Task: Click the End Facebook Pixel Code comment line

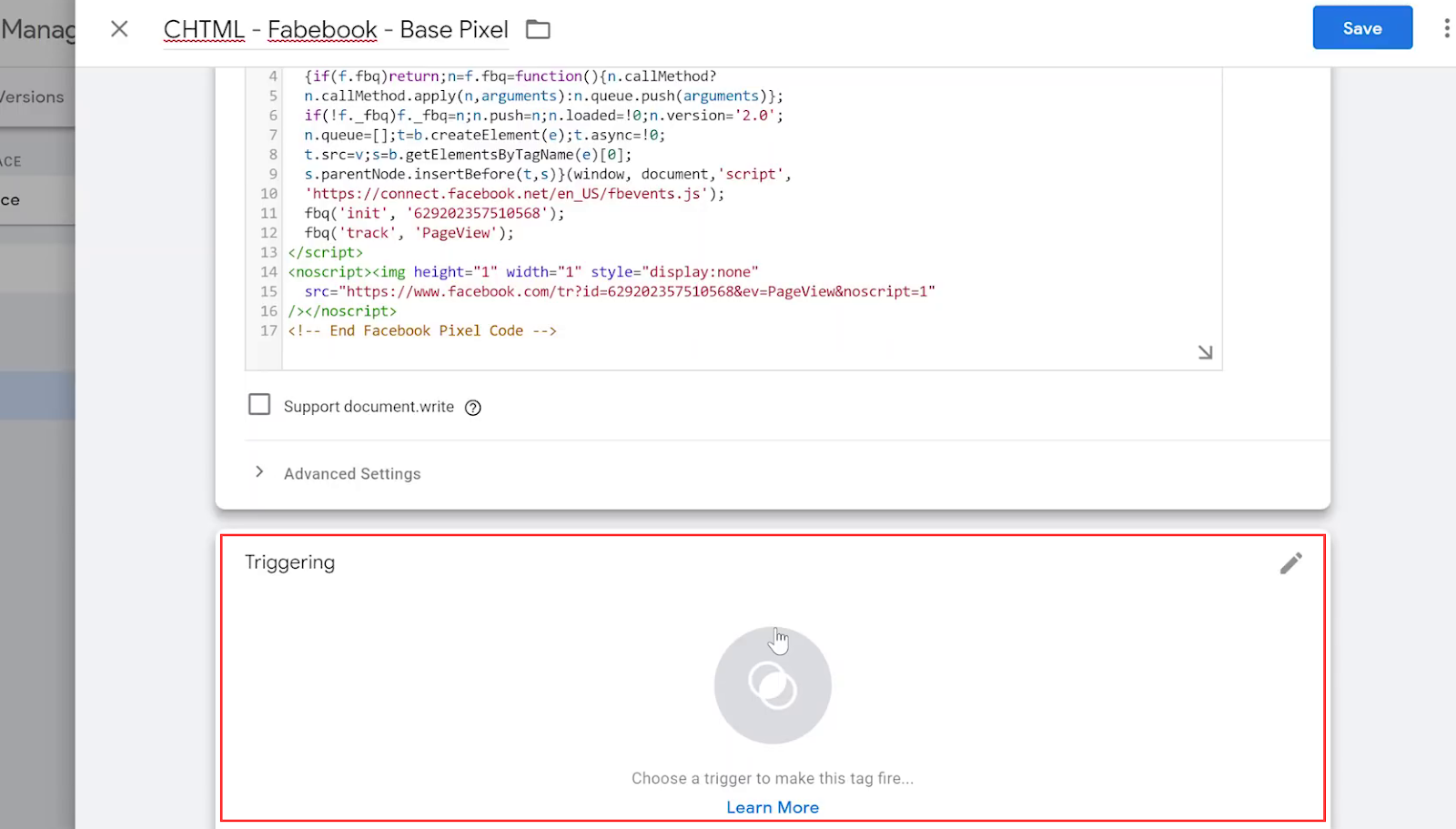Action: [x=422, y=331]
